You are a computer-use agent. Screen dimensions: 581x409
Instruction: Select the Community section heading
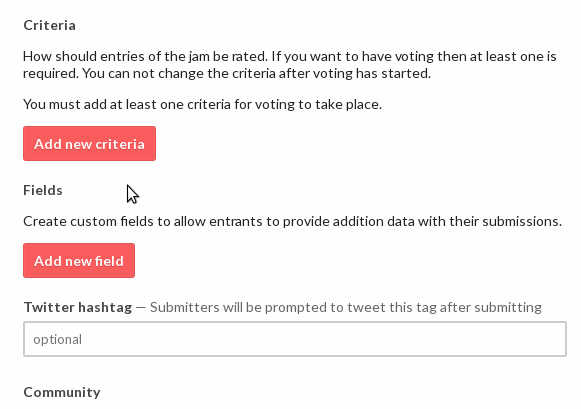tap(62, 392)
